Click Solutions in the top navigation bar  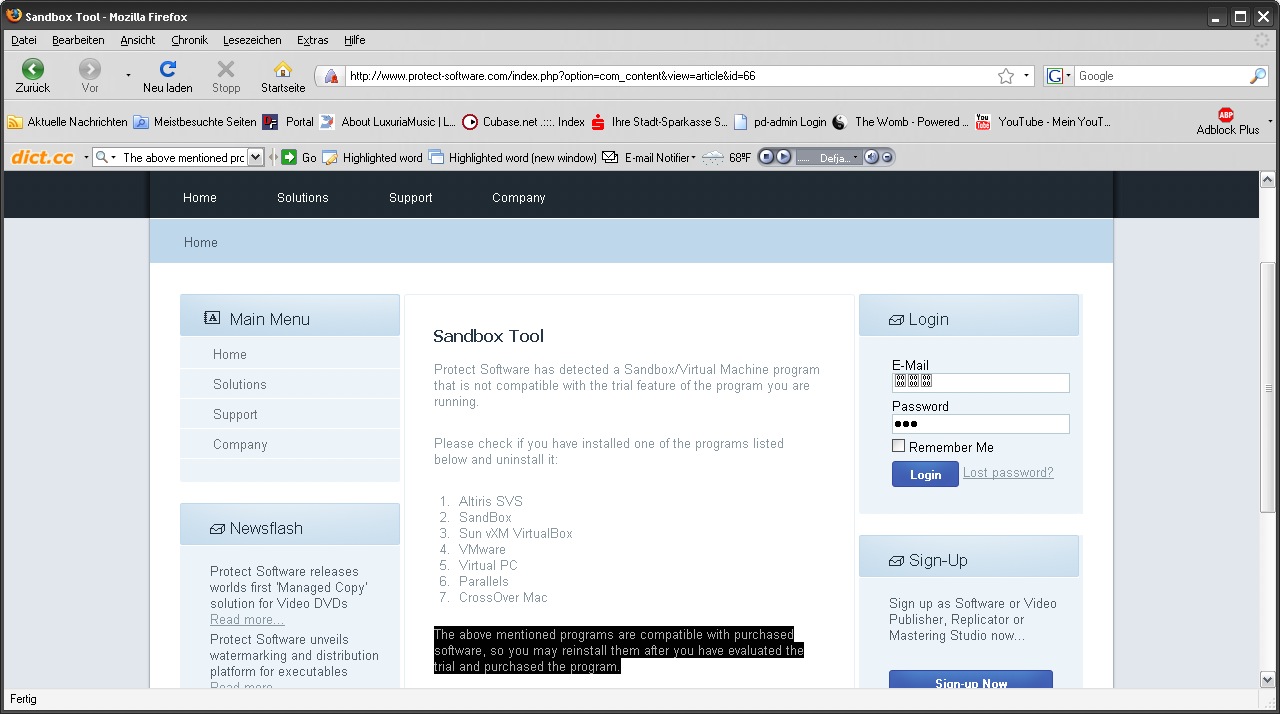(x=303, y=198)
